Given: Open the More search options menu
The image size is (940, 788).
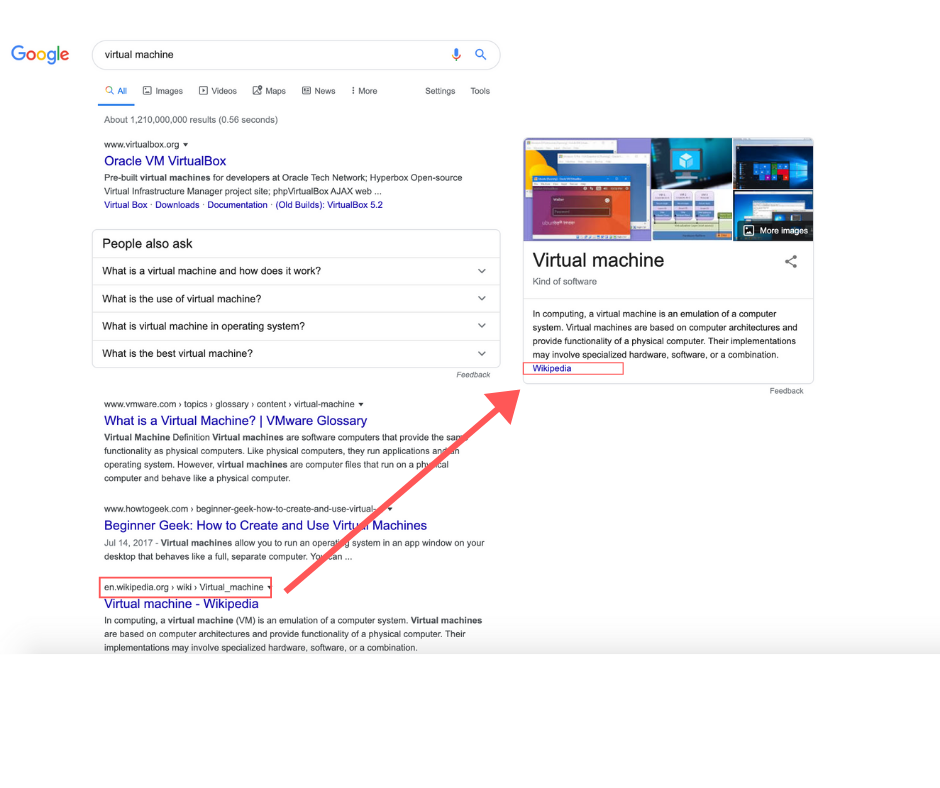Looking at the screenshot, I should click(x=364, y=91).
